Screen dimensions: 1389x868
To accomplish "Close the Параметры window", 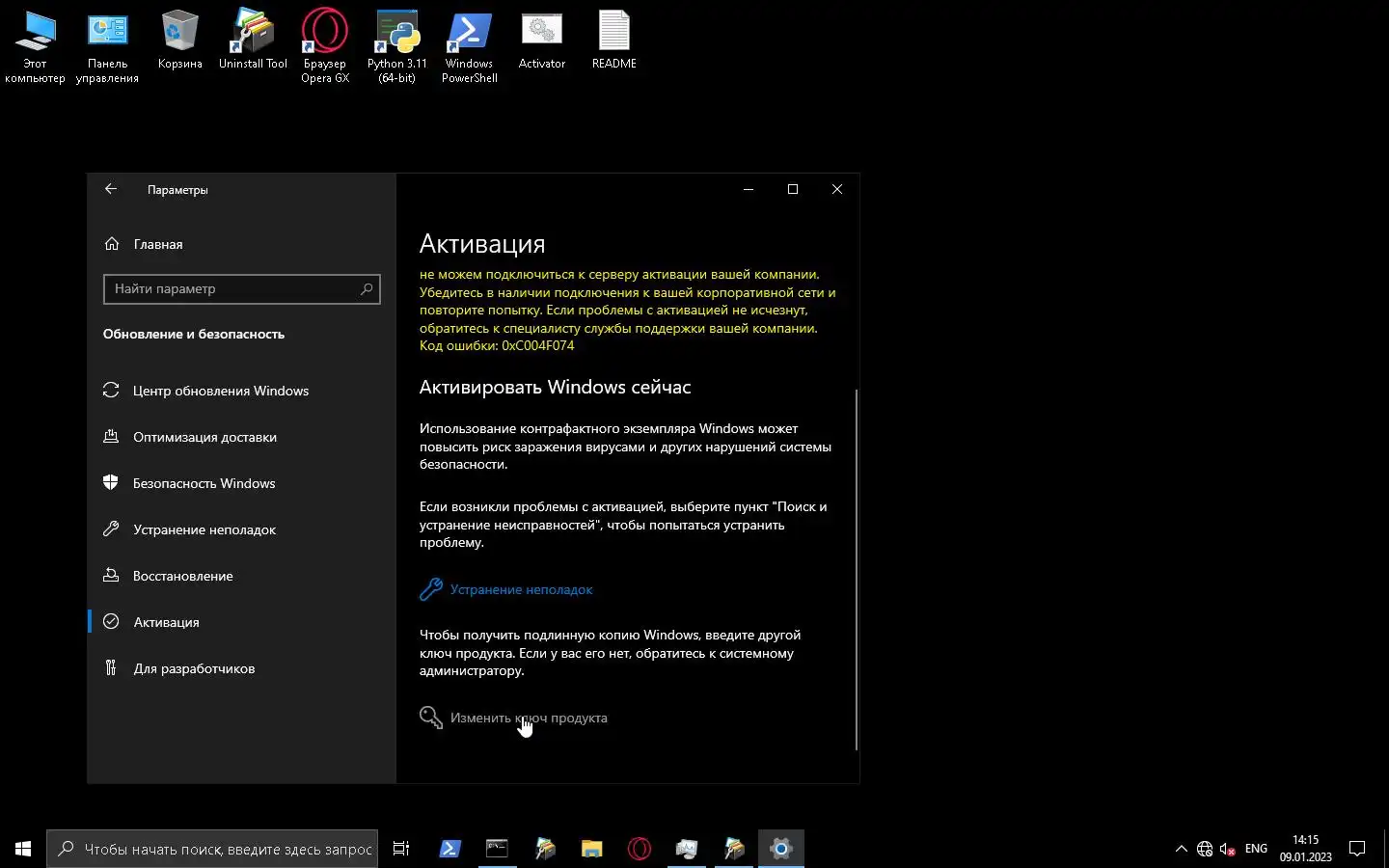I will (x=837, y=189).
